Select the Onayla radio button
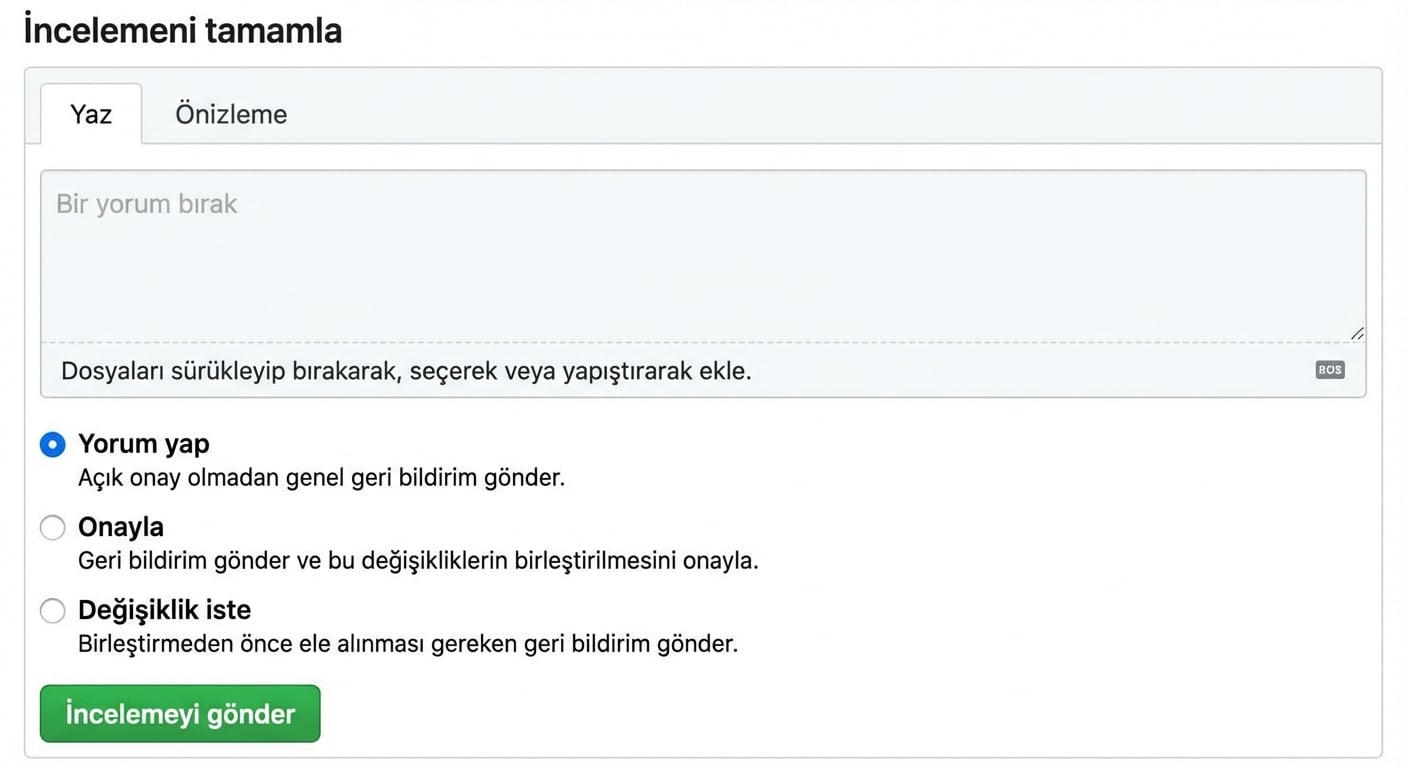The height and width of the screenshot is (768, 1408). pos(52,527)
